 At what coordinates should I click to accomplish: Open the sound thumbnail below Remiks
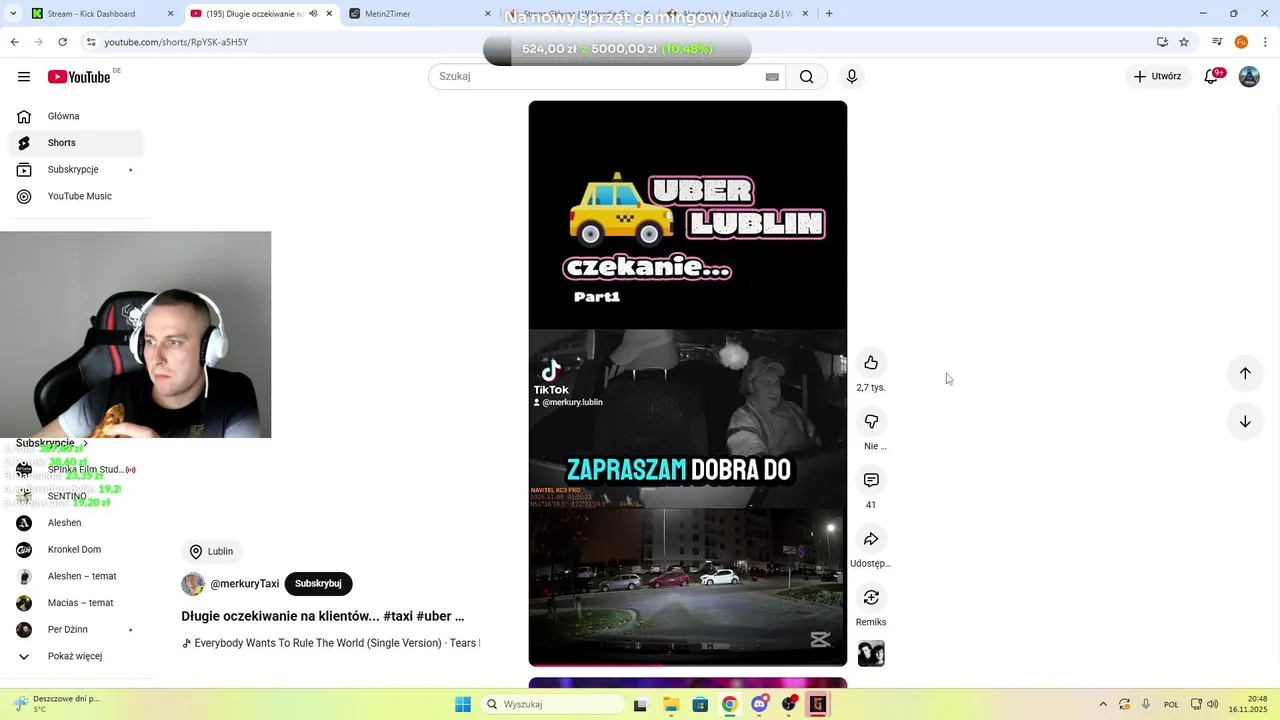[x=871, y=653]
